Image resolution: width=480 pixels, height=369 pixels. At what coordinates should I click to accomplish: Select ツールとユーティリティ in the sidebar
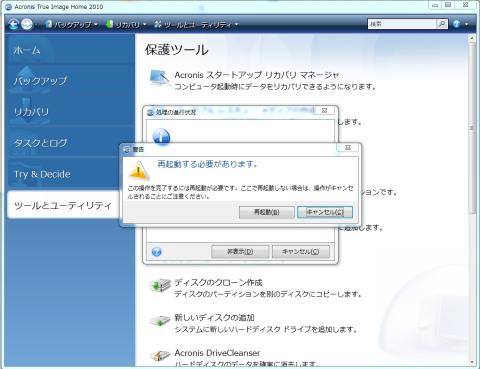[x=63, y=205]
